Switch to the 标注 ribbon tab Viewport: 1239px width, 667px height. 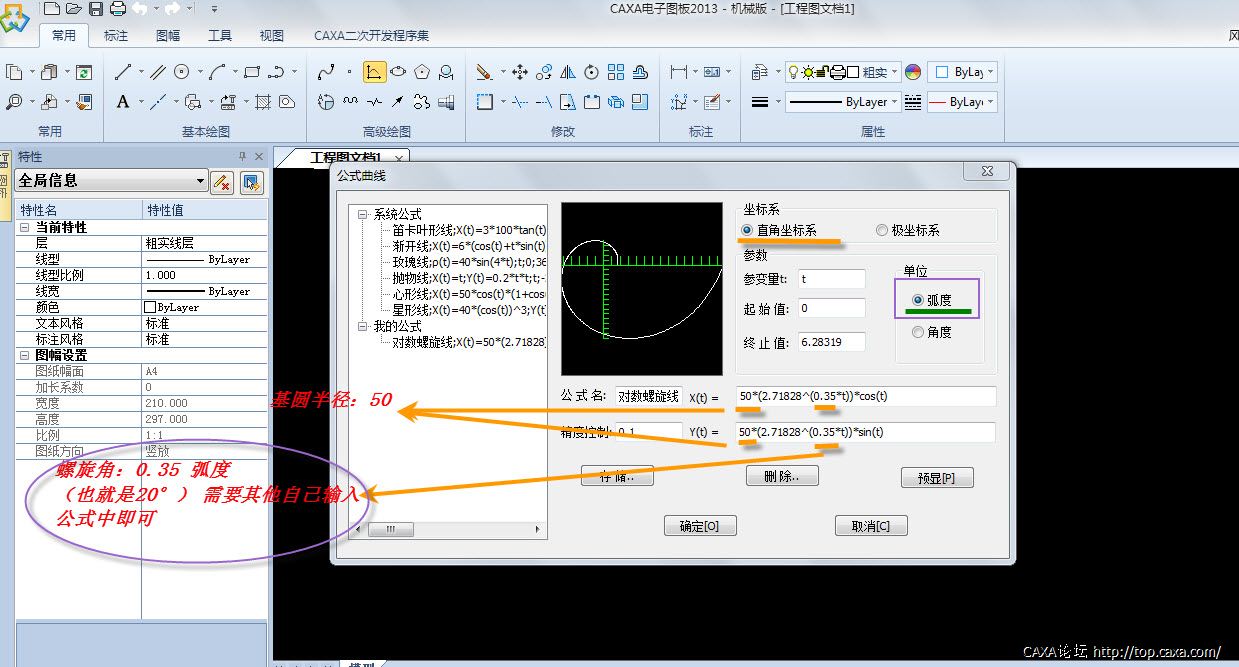(116, 36)
